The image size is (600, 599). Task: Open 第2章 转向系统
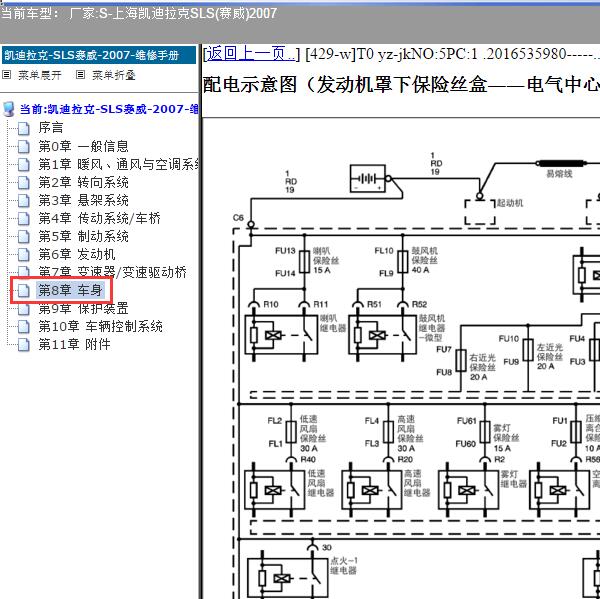click(83, 183)
